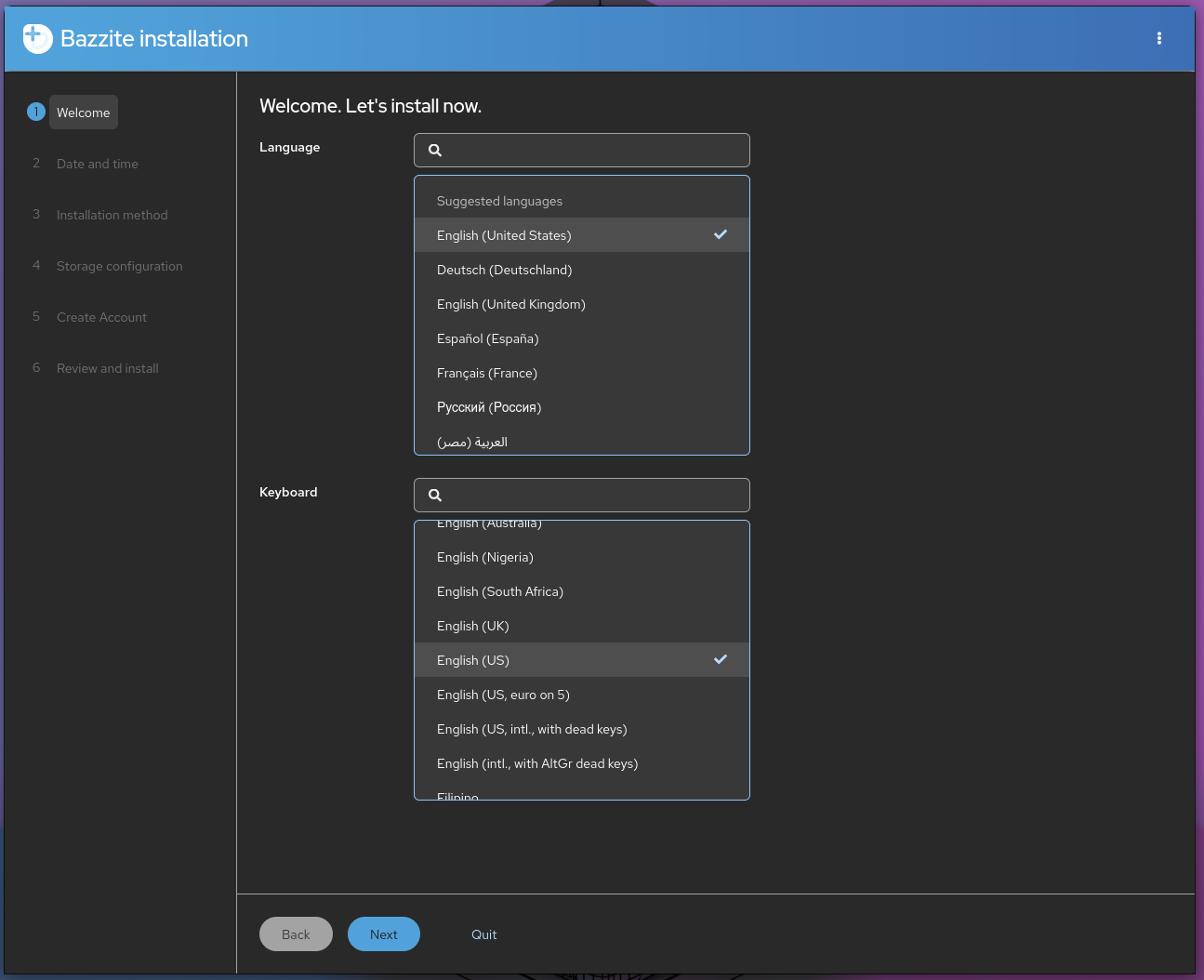Go to the Date and time step
The width and height of the screenshot is (1204, 980).
[x=97, y=164]
